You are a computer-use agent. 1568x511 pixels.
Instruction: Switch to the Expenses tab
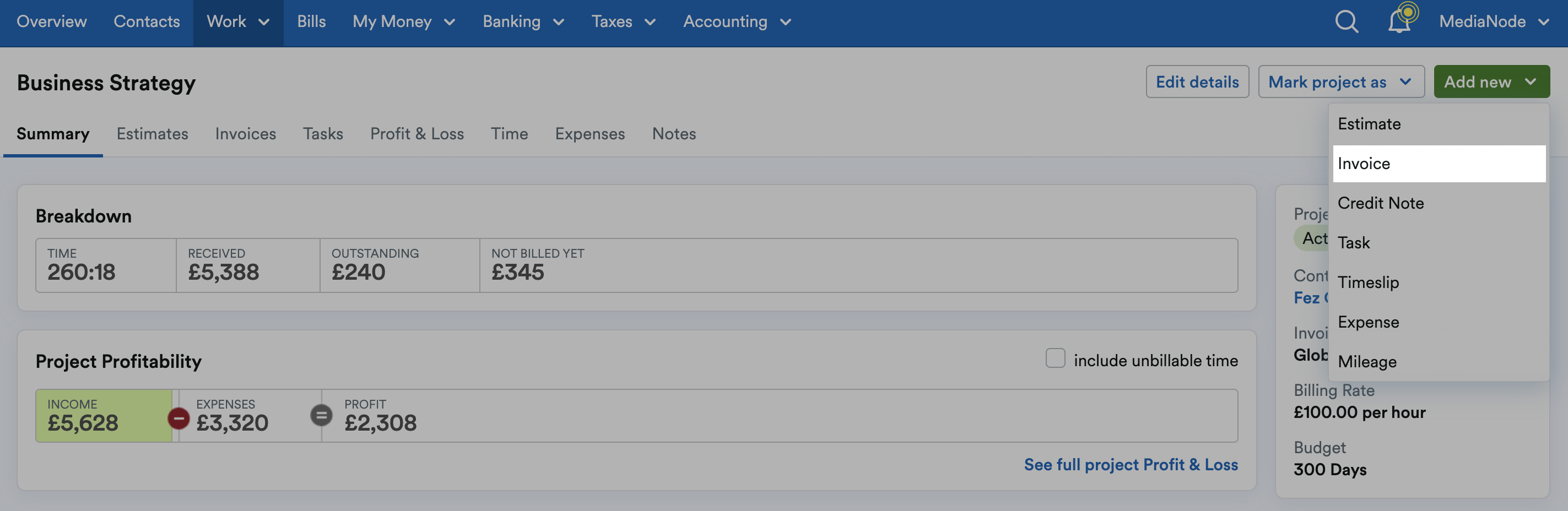coord(590,134)
